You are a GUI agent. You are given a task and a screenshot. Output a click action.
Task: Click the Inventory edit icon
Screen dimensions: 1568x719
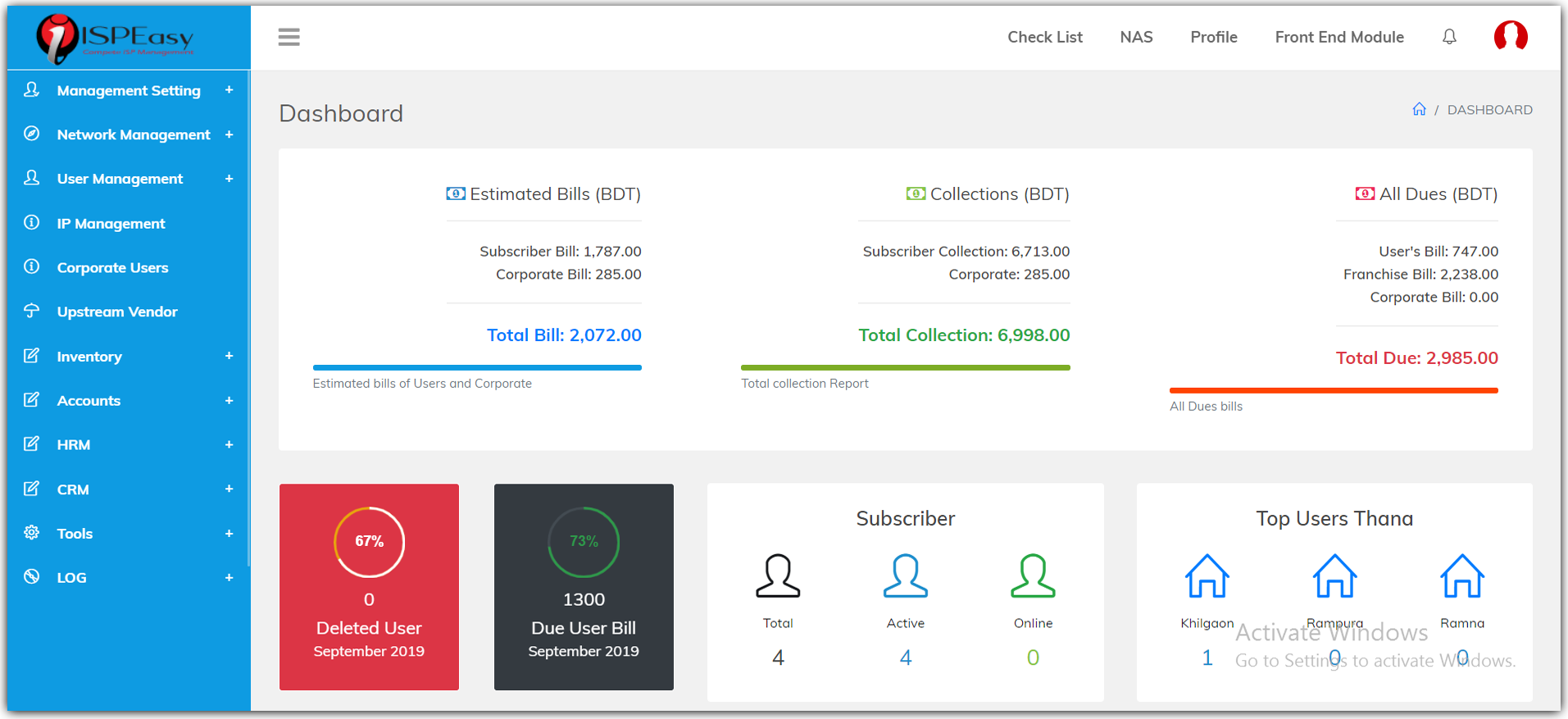[x=32, y=355]
